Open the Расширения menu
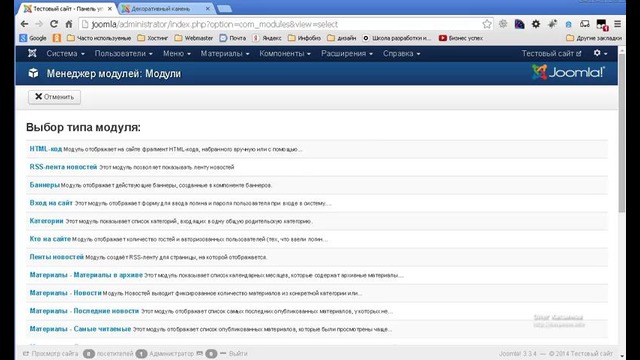This screenshot has width=640, height=360. point(347,53)
